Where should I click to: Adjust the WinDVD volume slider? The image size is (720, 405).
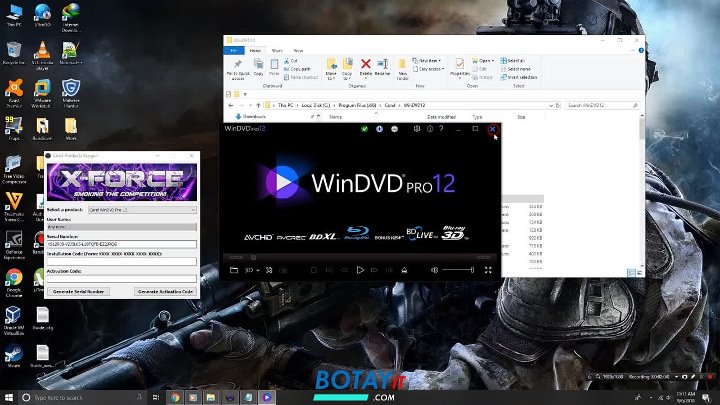click(x=458, y=270)
